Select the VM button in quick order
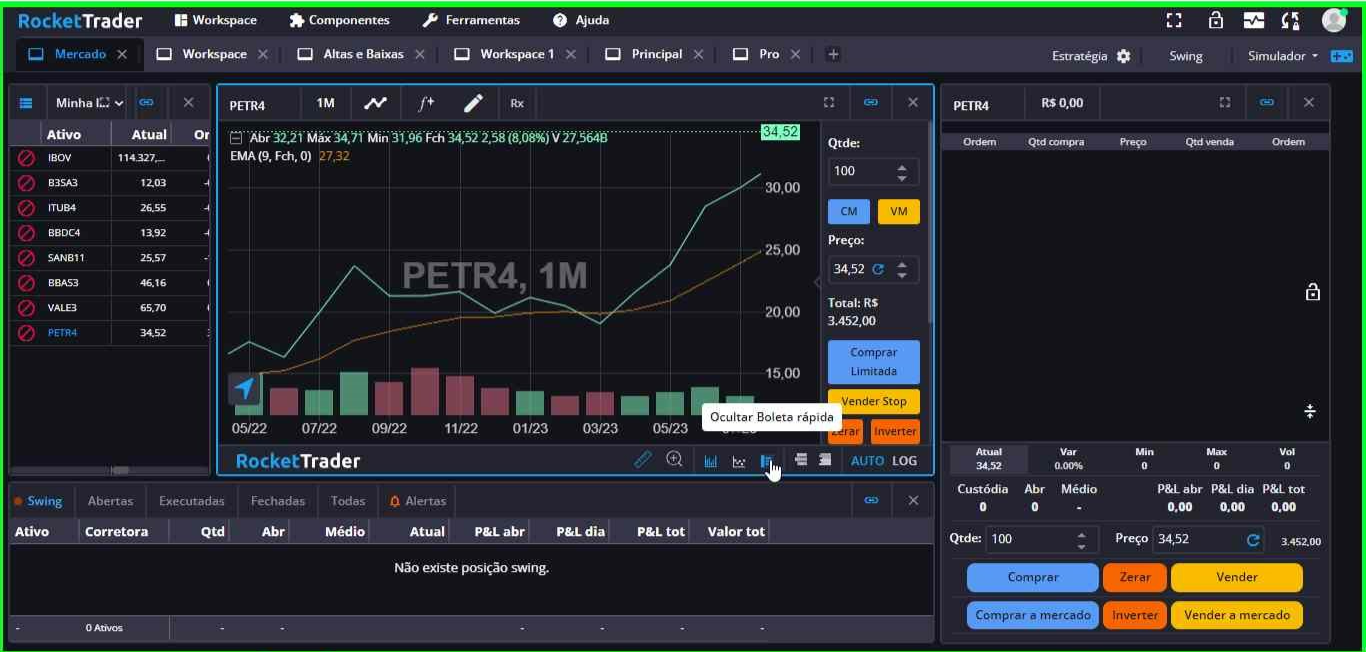The width and height of the screenshot is (1366, 652). [x=899, y=212]
